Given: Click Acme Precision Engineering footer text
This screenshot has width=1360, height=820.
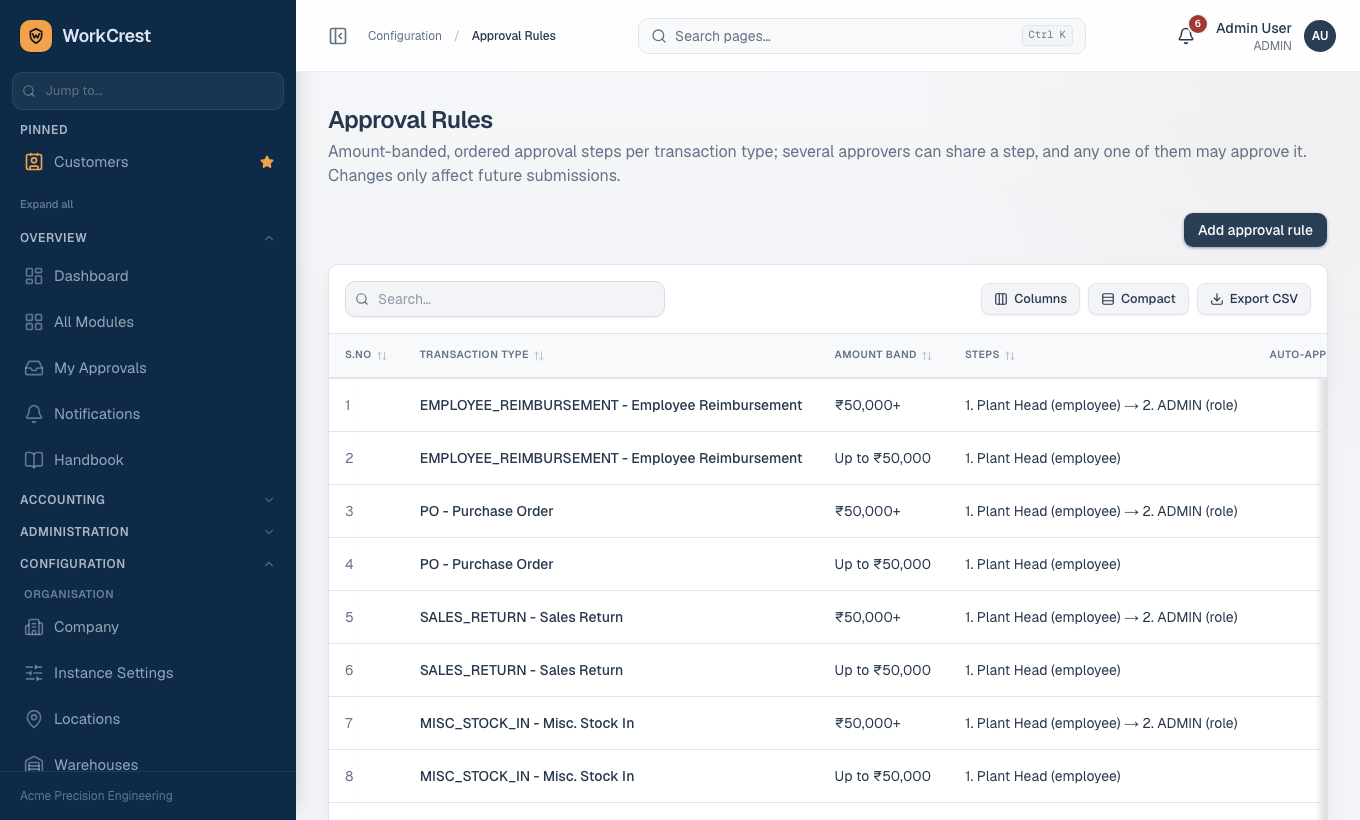Looking at the screenshot, I should (96, 796).
